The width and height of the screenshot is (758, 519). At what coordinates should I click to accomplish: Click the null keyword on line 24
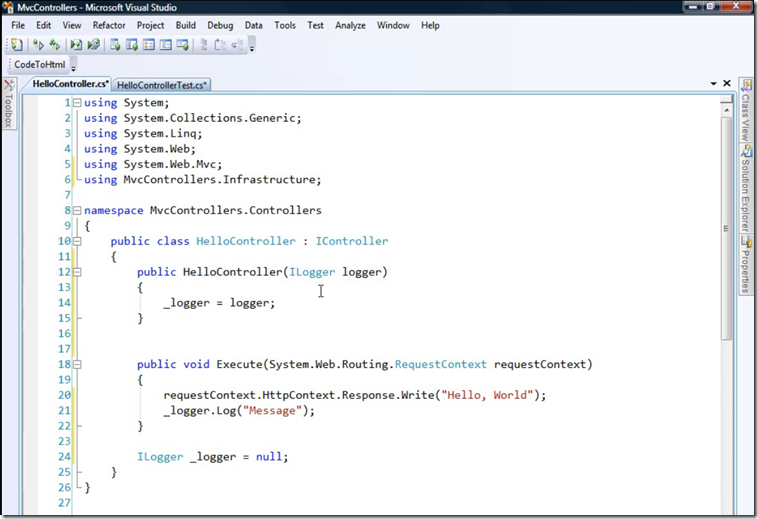point(268,457)
